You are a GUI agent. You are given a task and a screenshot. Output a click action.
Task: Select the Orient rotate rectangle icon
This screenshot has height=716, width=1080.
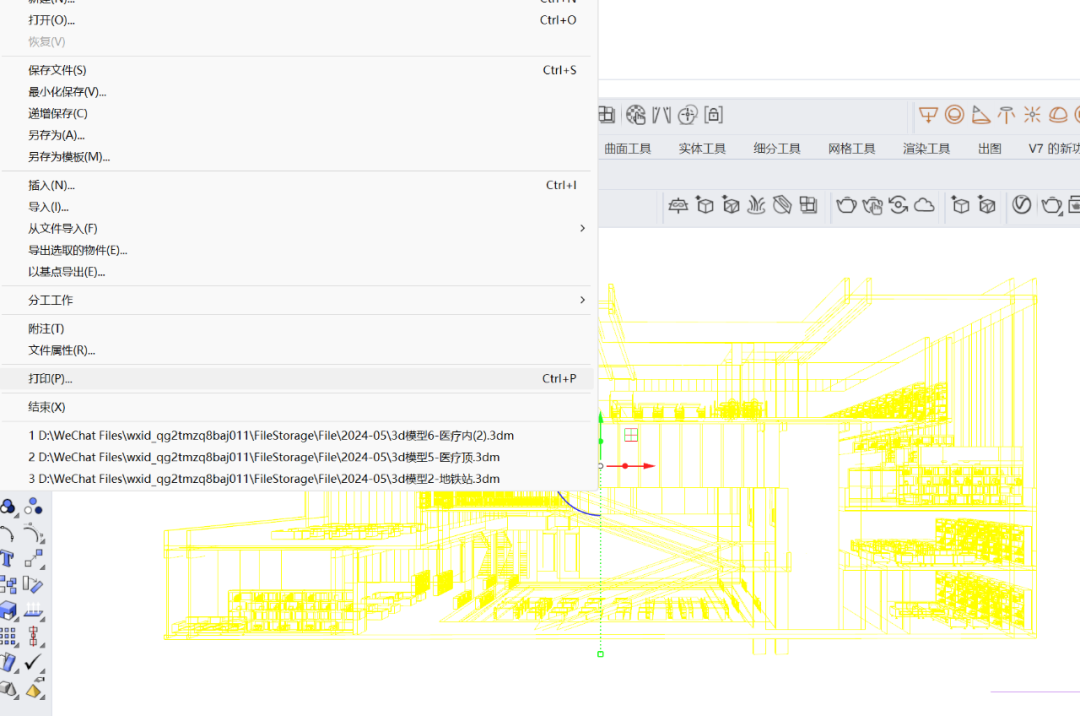pos(33,585)
